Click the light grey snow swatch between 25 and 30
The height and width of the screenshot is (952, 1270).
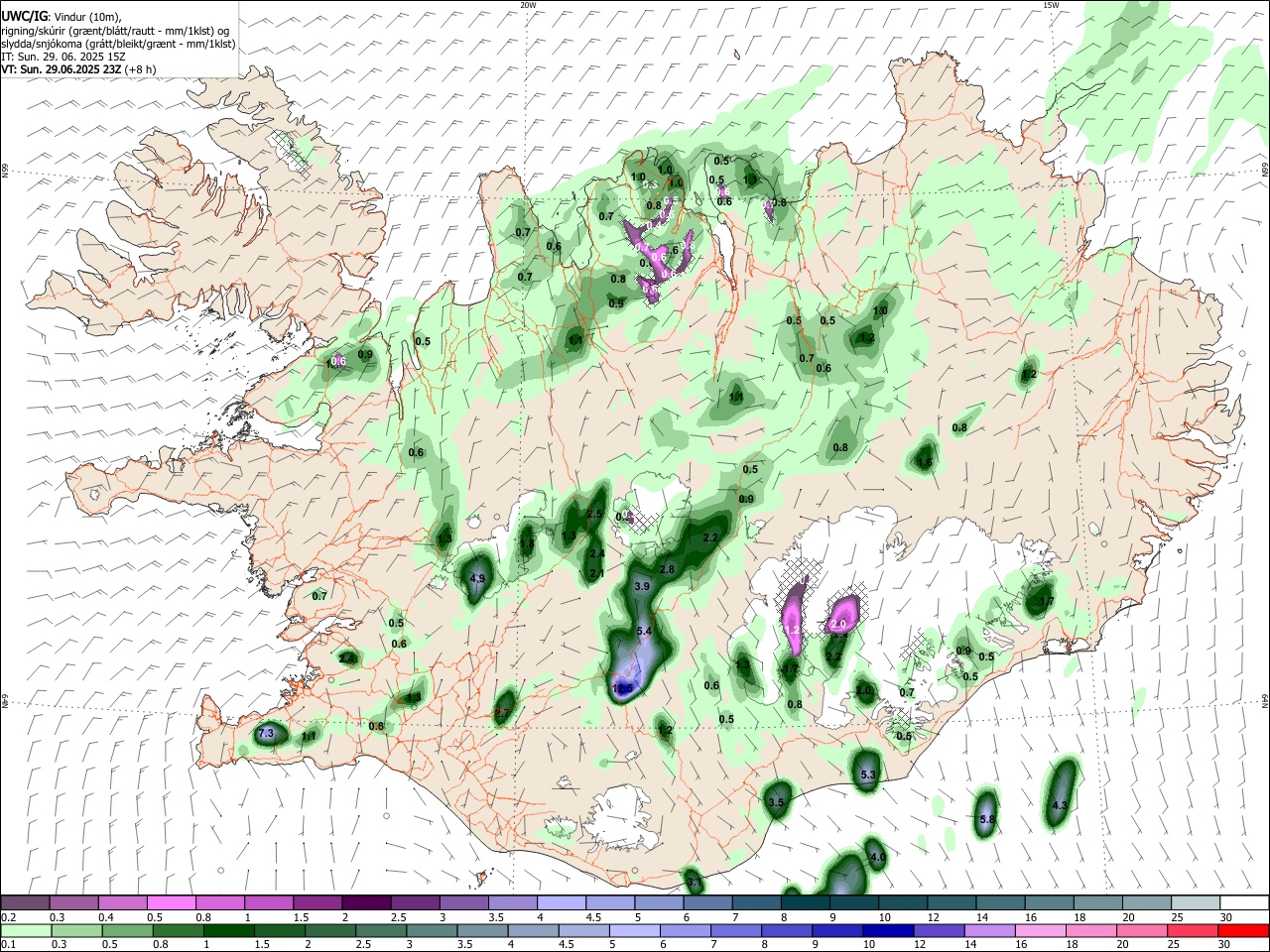[1194, 902]
